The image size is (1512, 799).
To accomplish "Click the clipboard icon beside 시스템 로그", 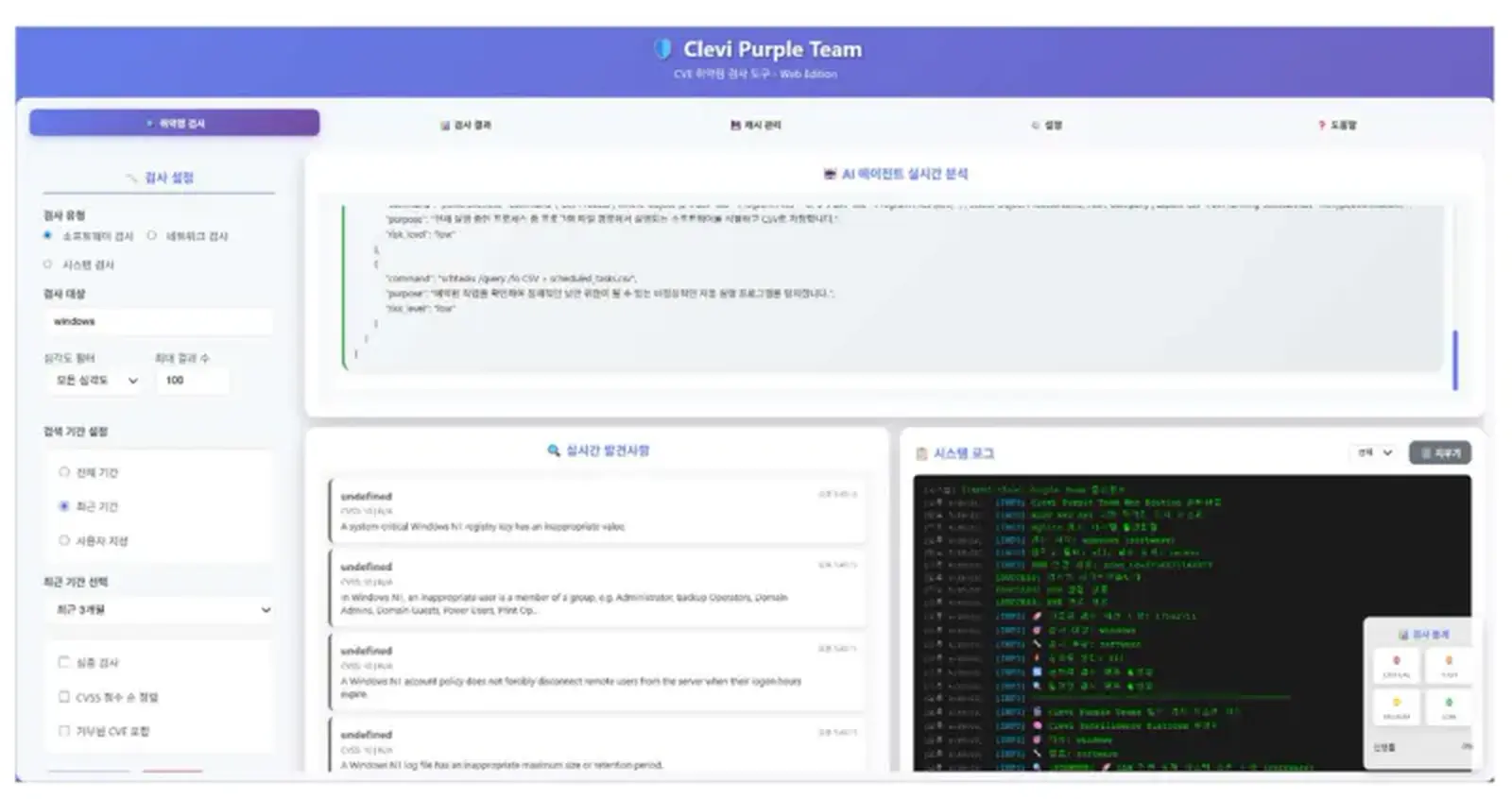I will point(921,453).
